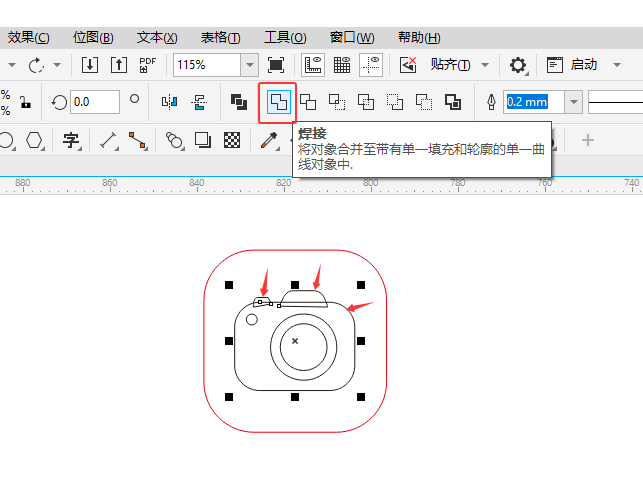This screenshot has width=643, height=479.
Task: Click the Export icon
Action: click(x=119, y=65)
